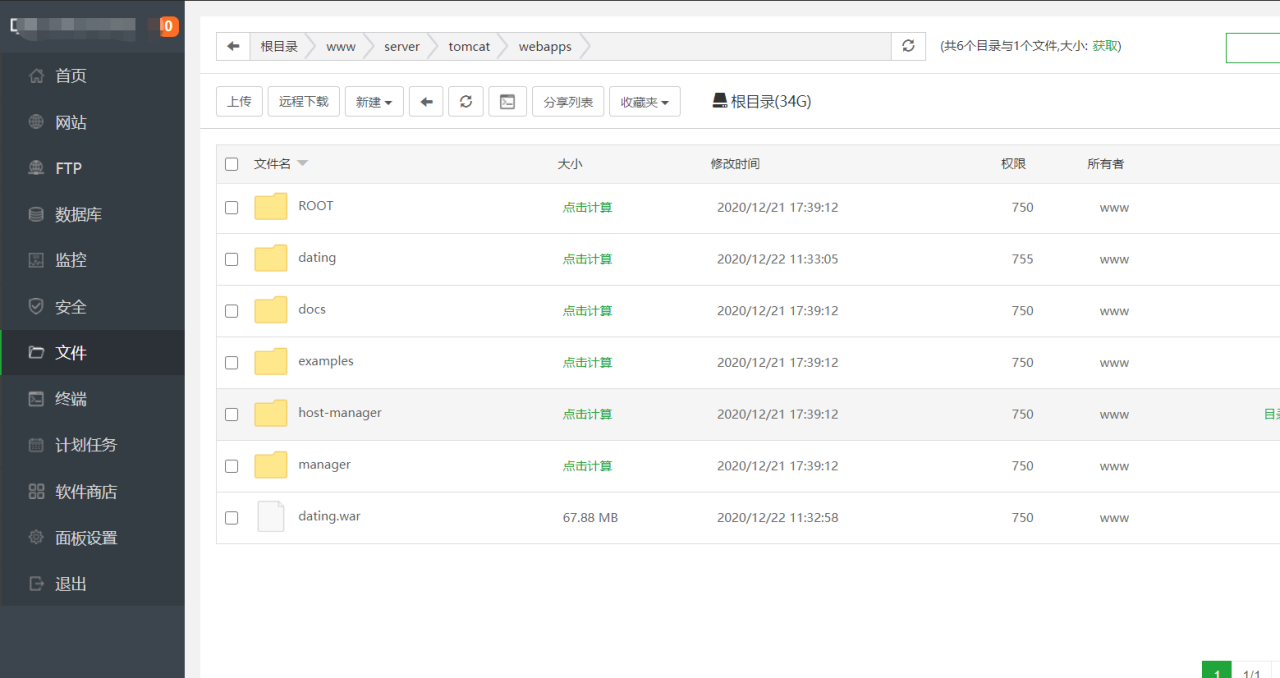The height and width of the screenshot is (678, 1280).
Task: Click the 上传 button
Action: pos(239,101)
